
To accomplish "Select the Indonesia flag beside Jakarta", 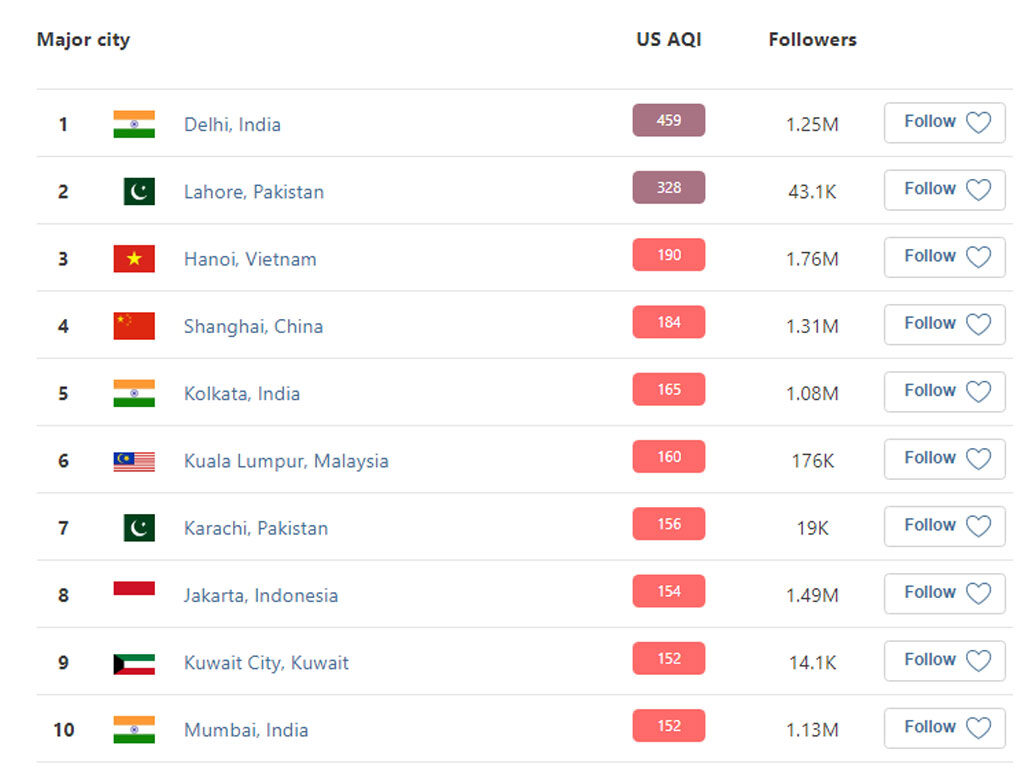I will 134,592.
